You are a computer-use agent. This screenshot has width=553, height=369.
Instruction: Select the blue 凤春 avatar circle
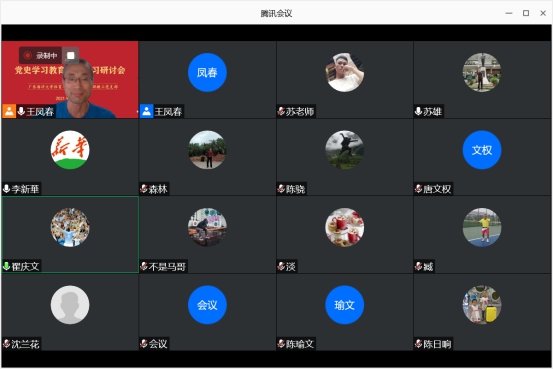click(x=207, y=73)
